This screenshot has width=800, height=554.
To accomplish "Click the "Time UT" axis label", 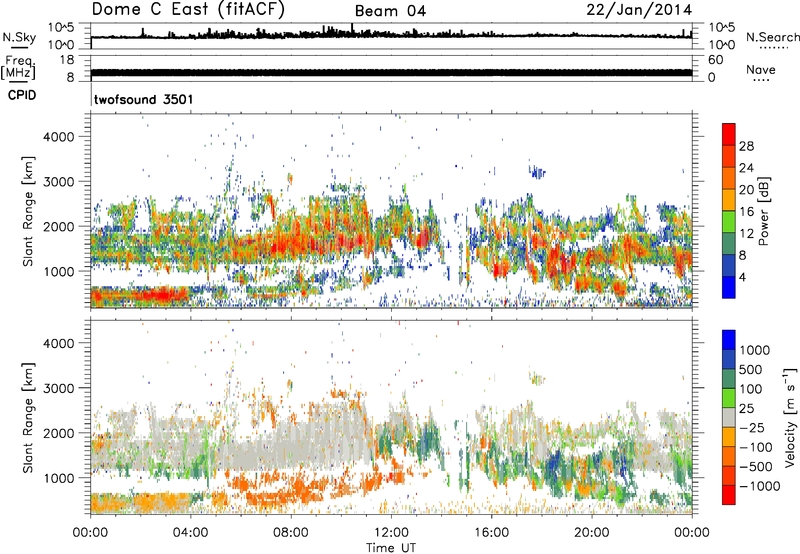I will (x=391, y=548).
